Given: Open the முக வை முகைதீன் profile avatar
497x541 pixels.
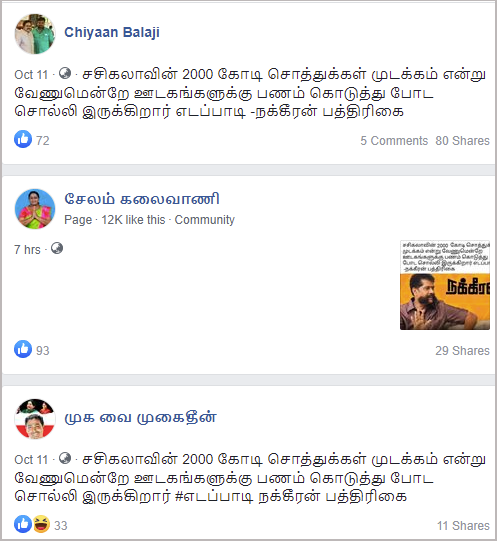Looking at the screenshot, I should (x=35, y=419).
